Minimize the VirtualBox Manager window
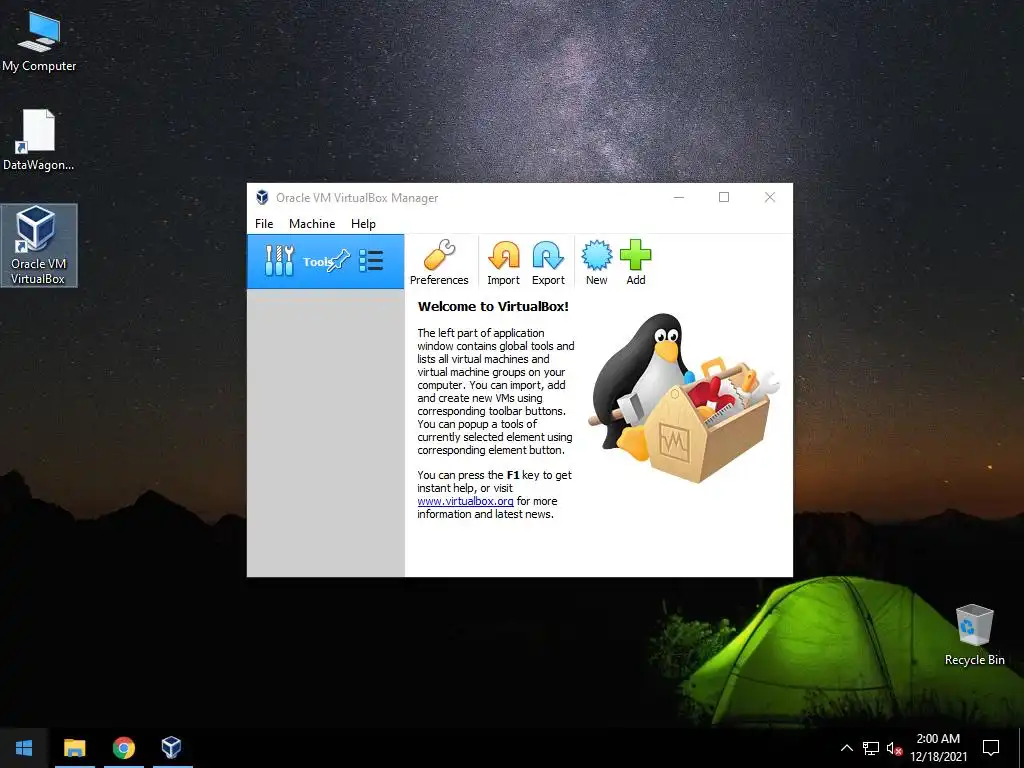Image resolution: width=1024 pixels, height=768 pixels. [x=679, y=197]
